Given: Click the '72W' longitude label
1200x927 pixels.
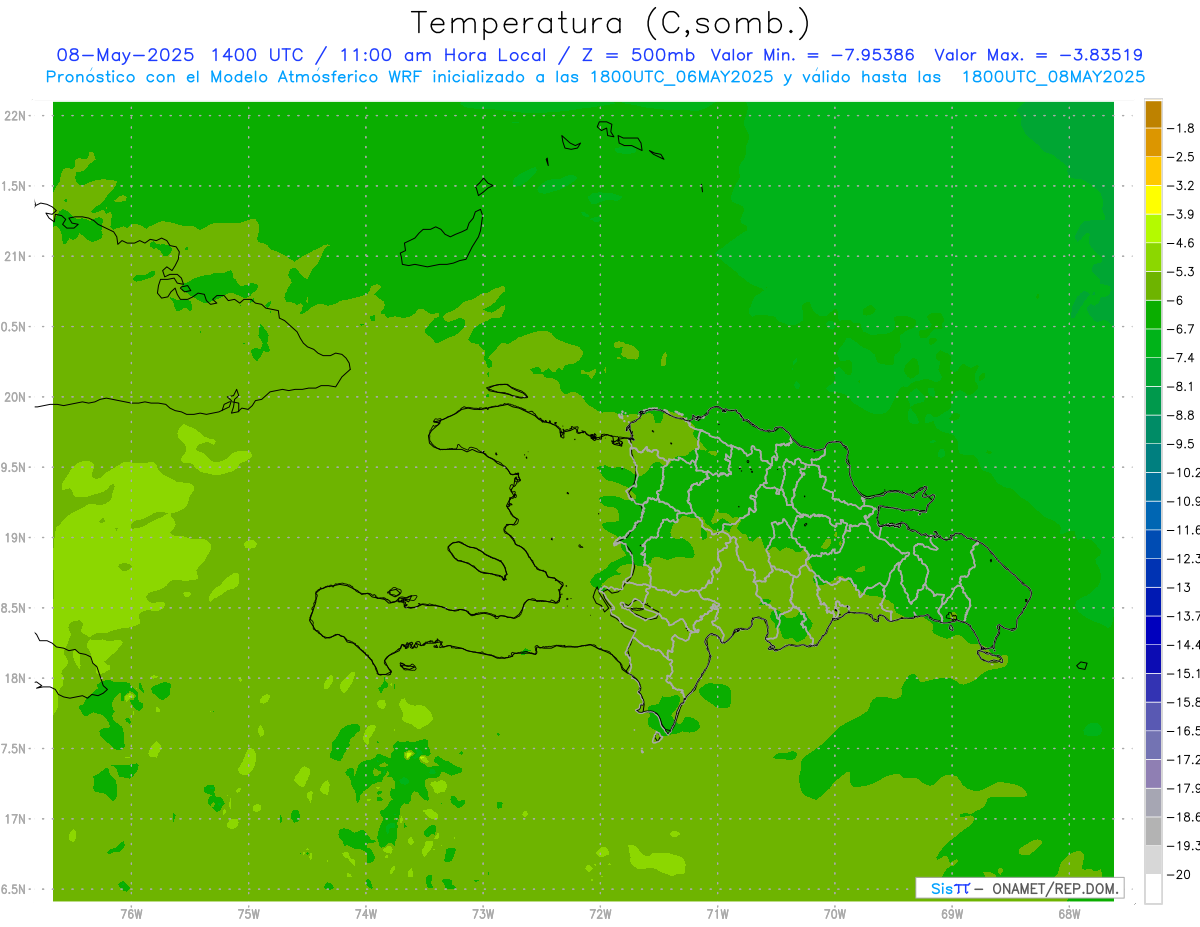Looking at the screenshot, I should click(x=600, y=914).
